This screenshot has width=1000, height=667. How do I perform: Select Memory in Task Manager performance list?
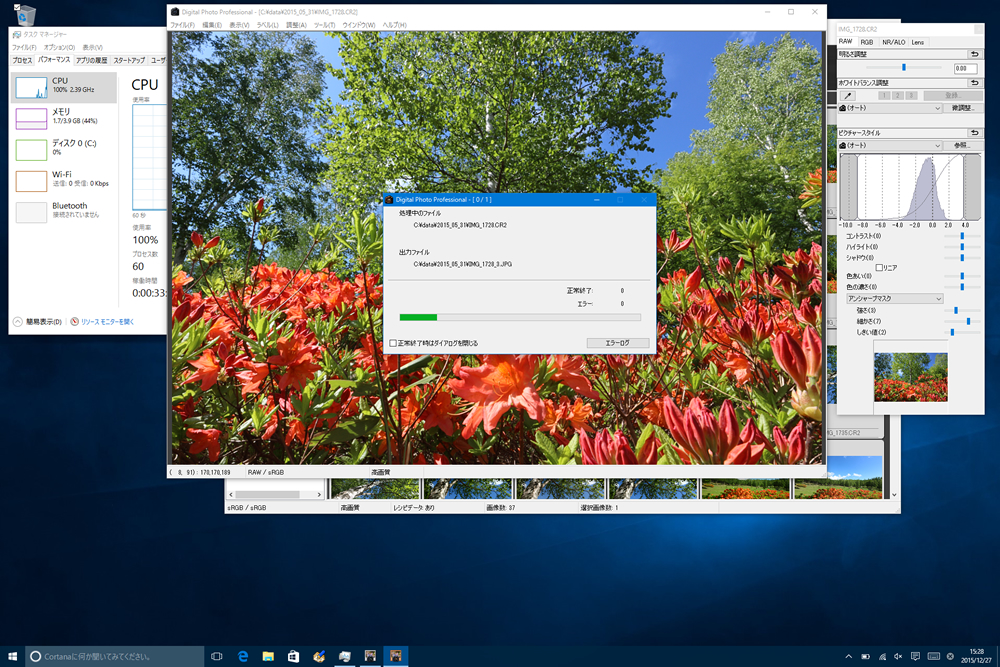(64, 118)
